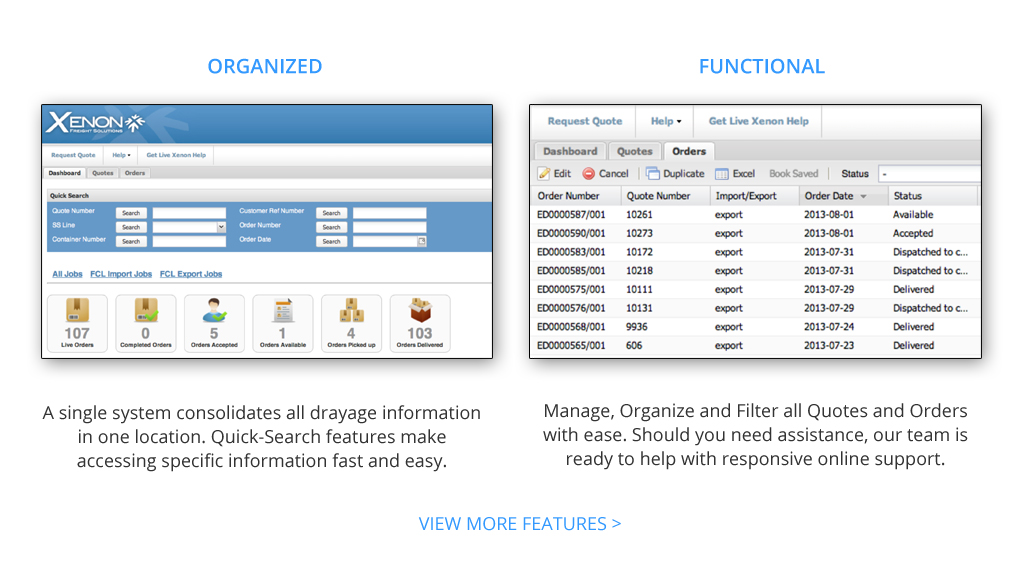The image size is (1025, 574).
Task: Select order row ED0000583/001
Action: coord(755,252)
